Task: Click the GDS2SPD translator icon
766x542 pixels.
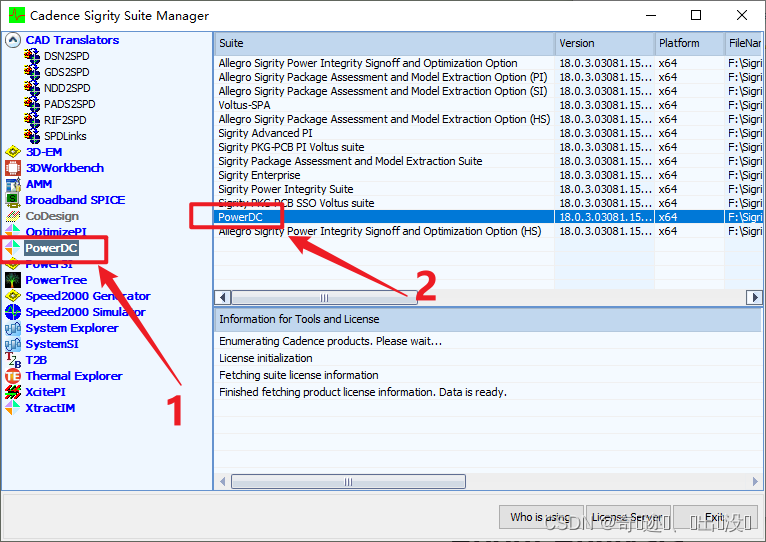Action: click(x=32, y=72)
